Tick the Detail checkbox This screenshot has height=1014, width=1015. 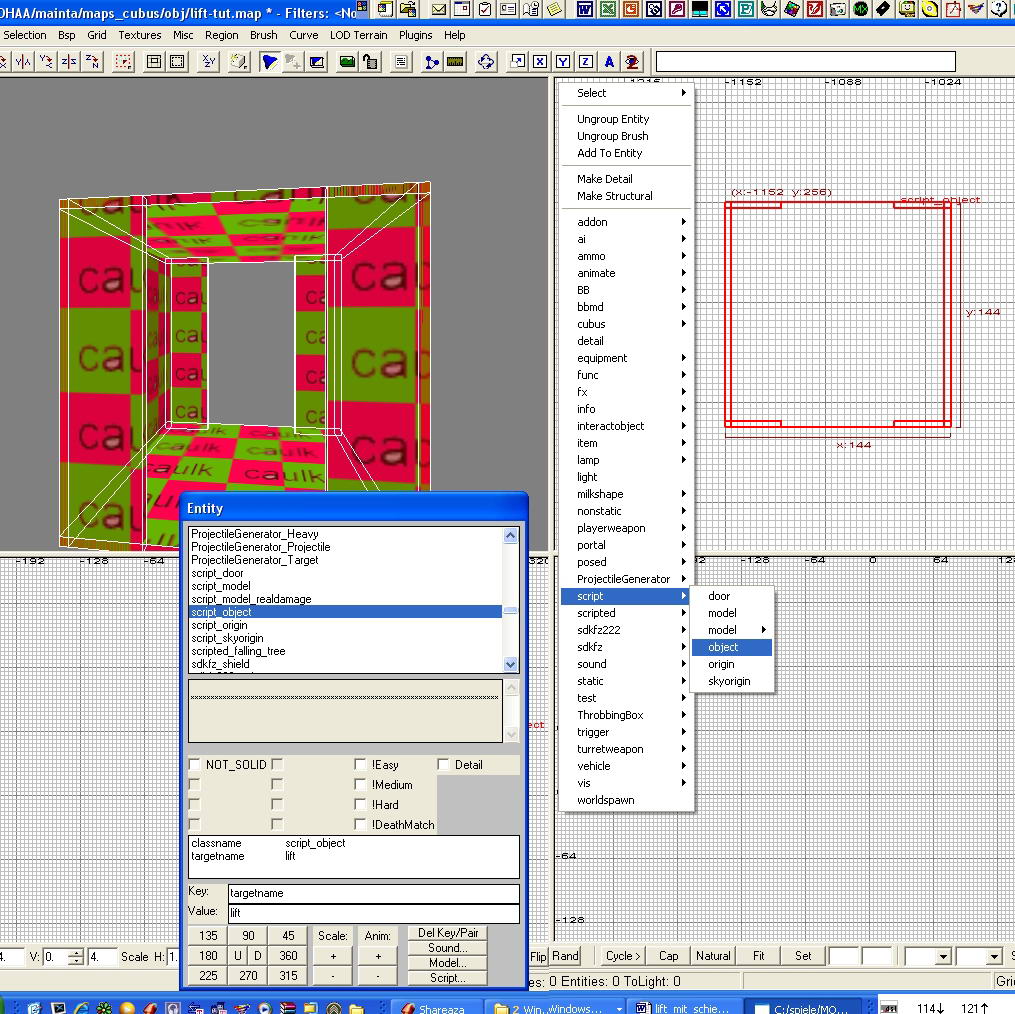click(x=443, y=765)
